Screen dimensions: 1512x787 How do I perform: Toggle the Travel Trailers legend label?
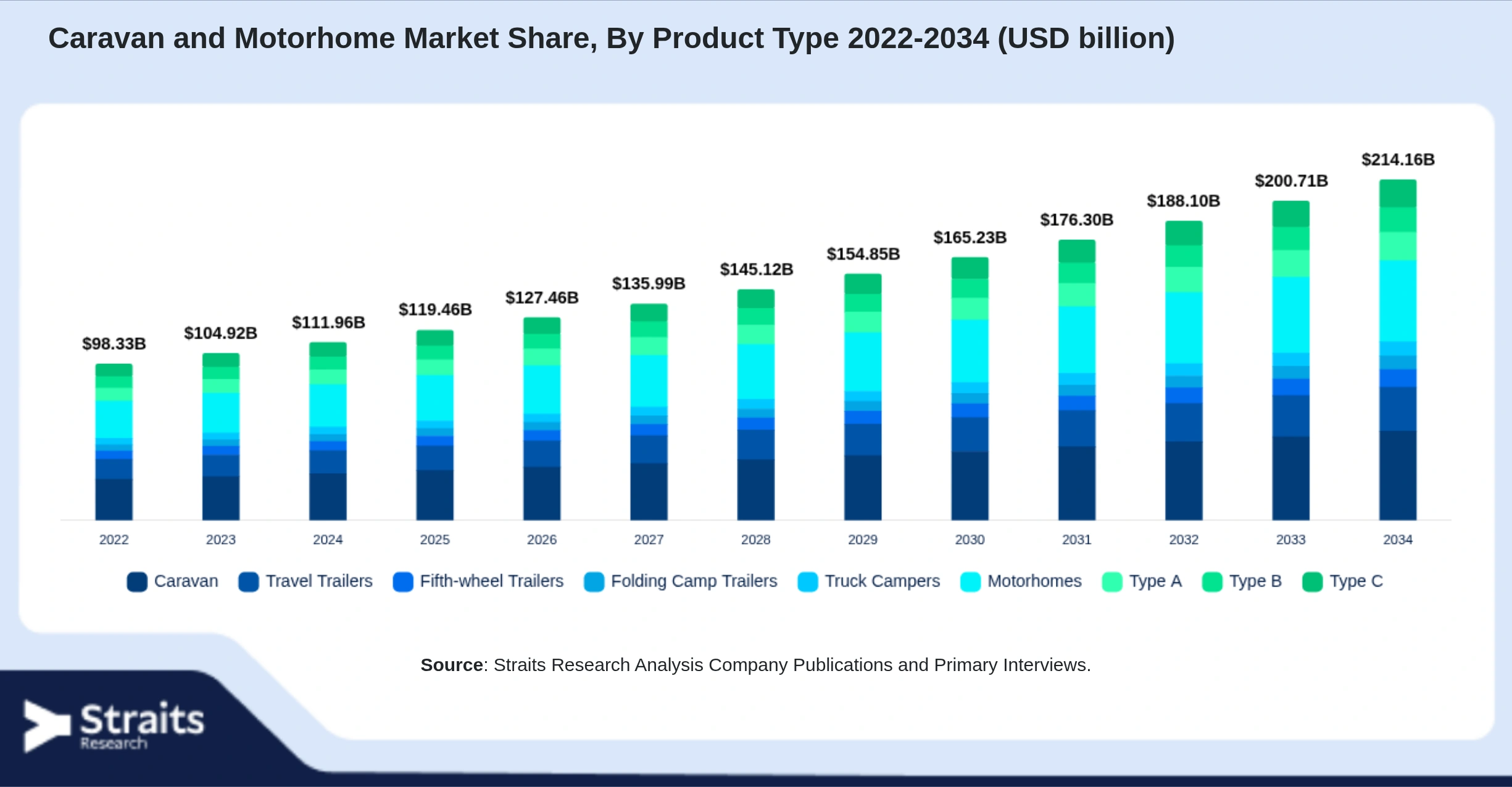pos(319,581)
